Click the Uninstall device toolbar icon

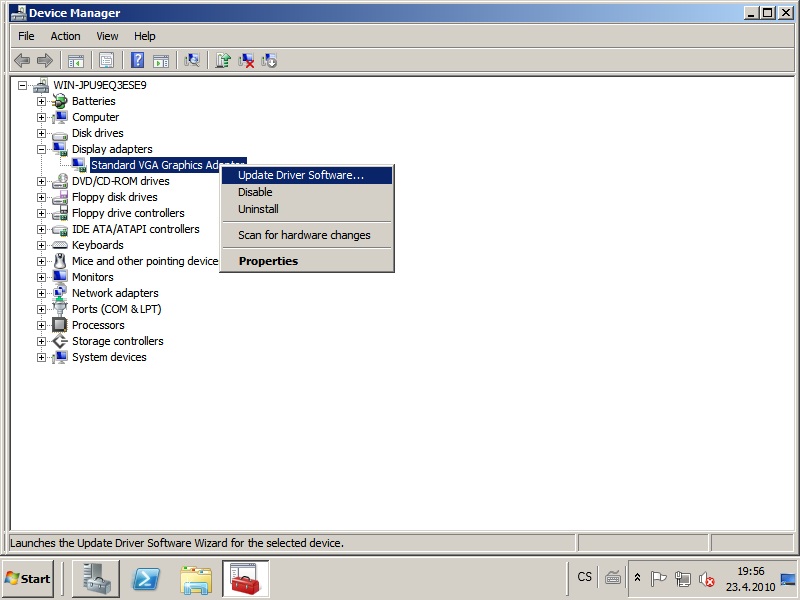click(246, 60)
